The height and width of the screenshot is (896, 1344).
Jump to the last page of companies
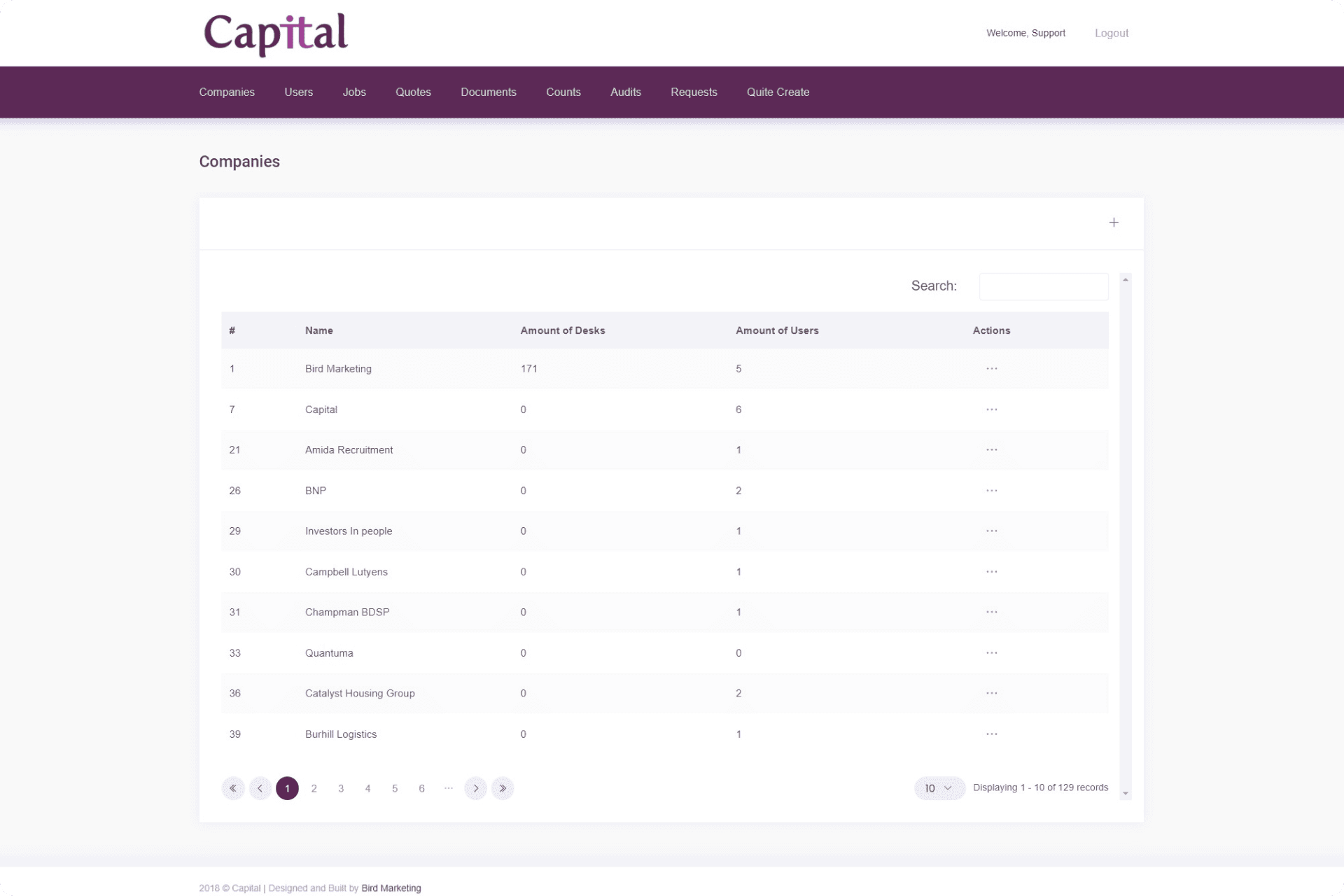(503, 788)
